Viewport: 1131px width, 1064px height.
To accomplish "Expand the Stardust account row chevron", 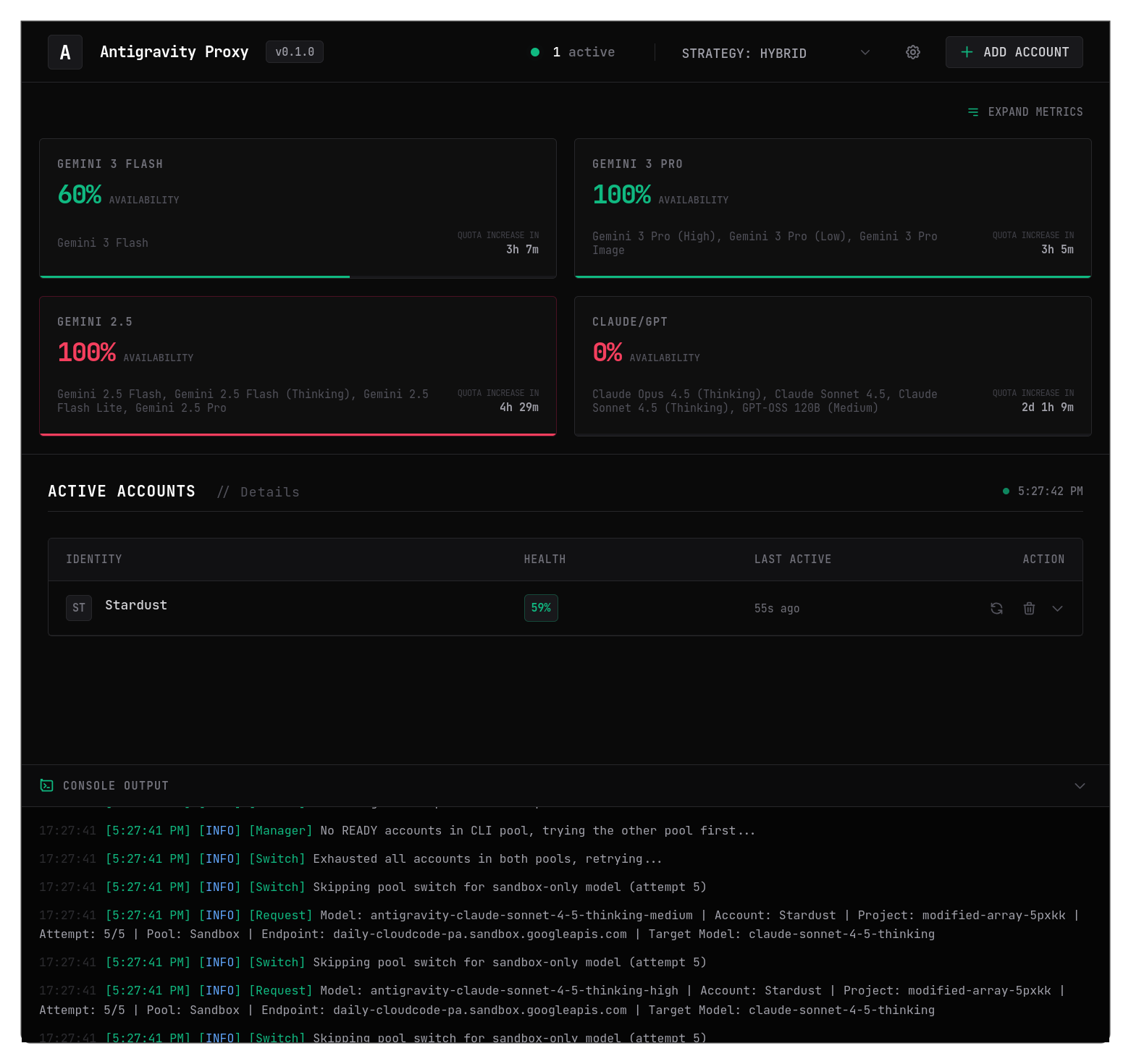I will 1057,608.
